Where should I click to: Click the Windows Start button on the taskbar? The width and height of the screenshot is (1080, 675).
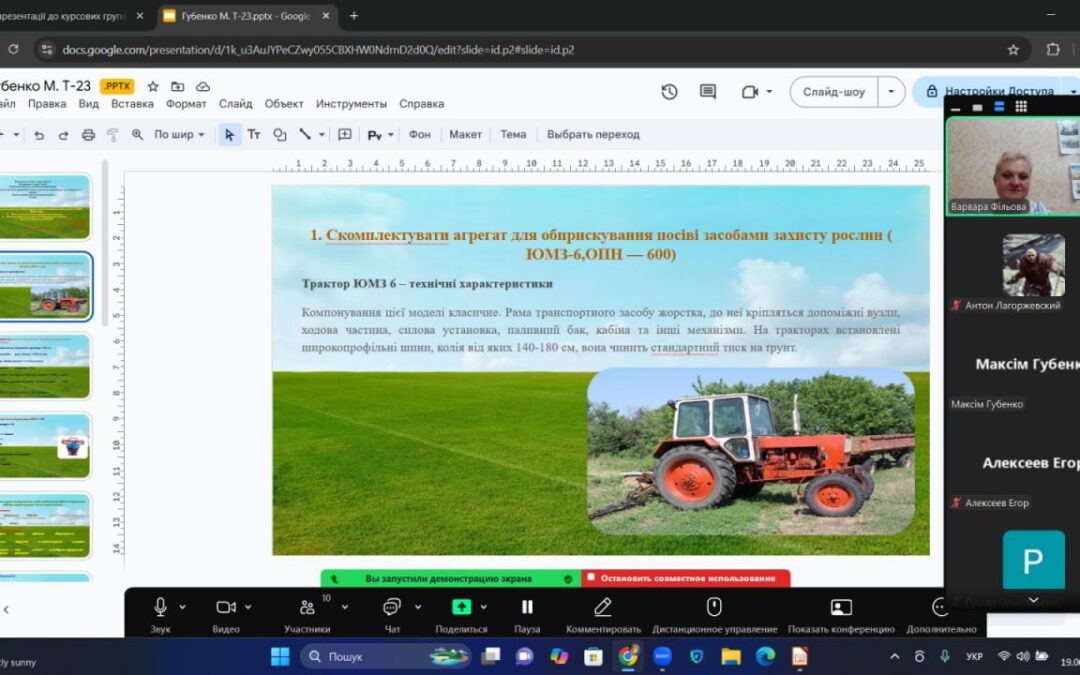(280, 656)
